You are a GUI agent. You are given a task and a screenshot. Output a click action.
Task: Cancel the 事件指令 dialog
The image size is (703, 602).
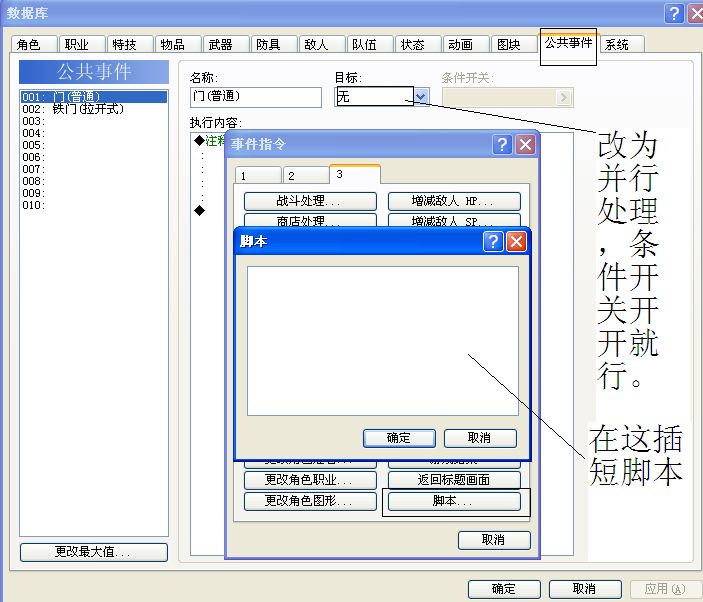point(494,540)
